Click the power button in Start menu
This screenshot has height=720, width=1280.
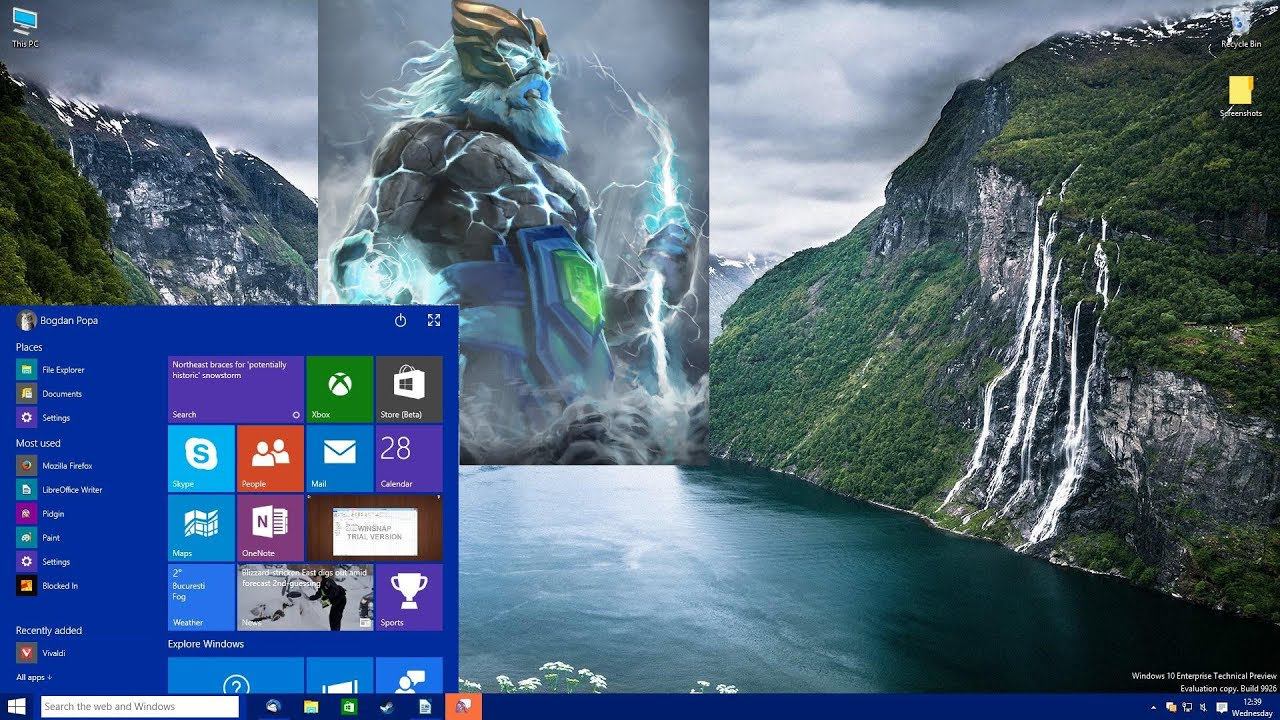[x=400, y=320]
